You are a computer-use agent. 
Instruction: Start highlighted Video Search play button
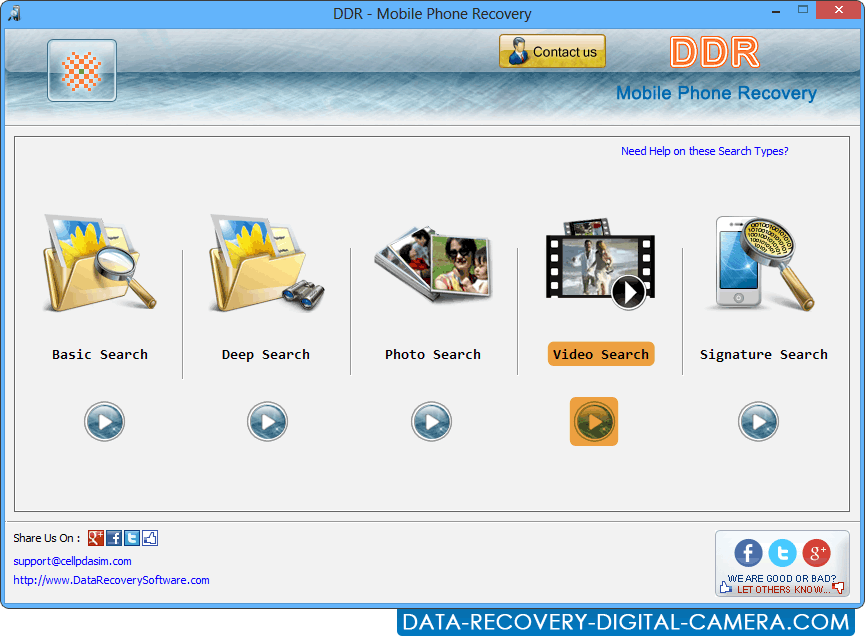tap(594, 421)
